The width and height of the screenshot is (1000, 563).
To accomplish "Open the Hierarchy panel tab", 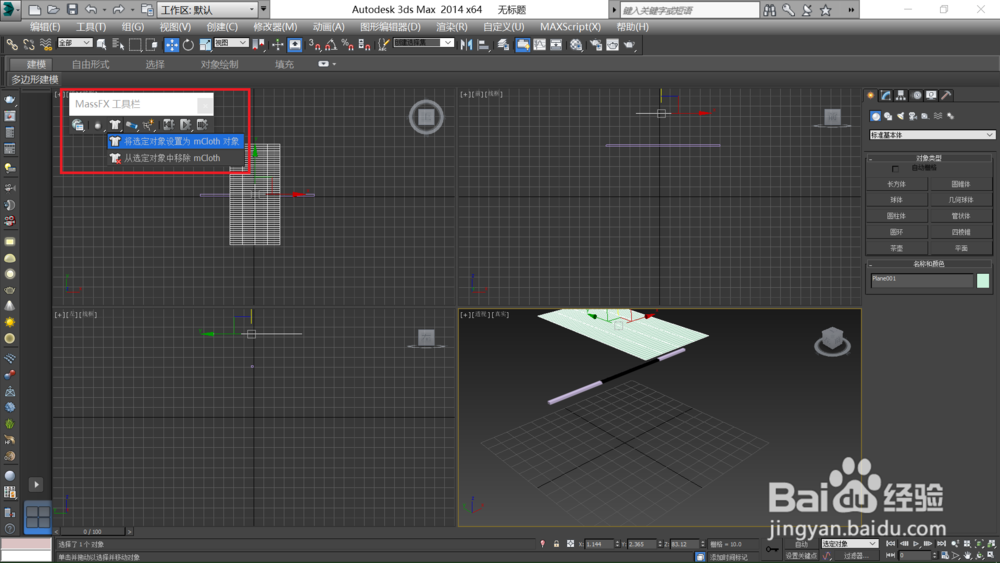I will (901, 95).
